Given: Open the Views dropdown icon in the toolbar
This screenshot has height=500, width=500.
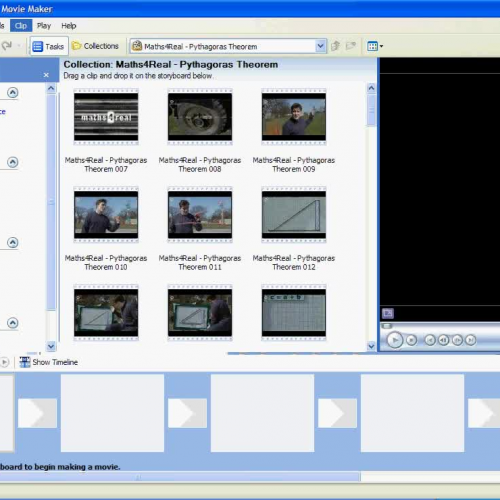Looking at the screenshot, I should coord(375,46).
